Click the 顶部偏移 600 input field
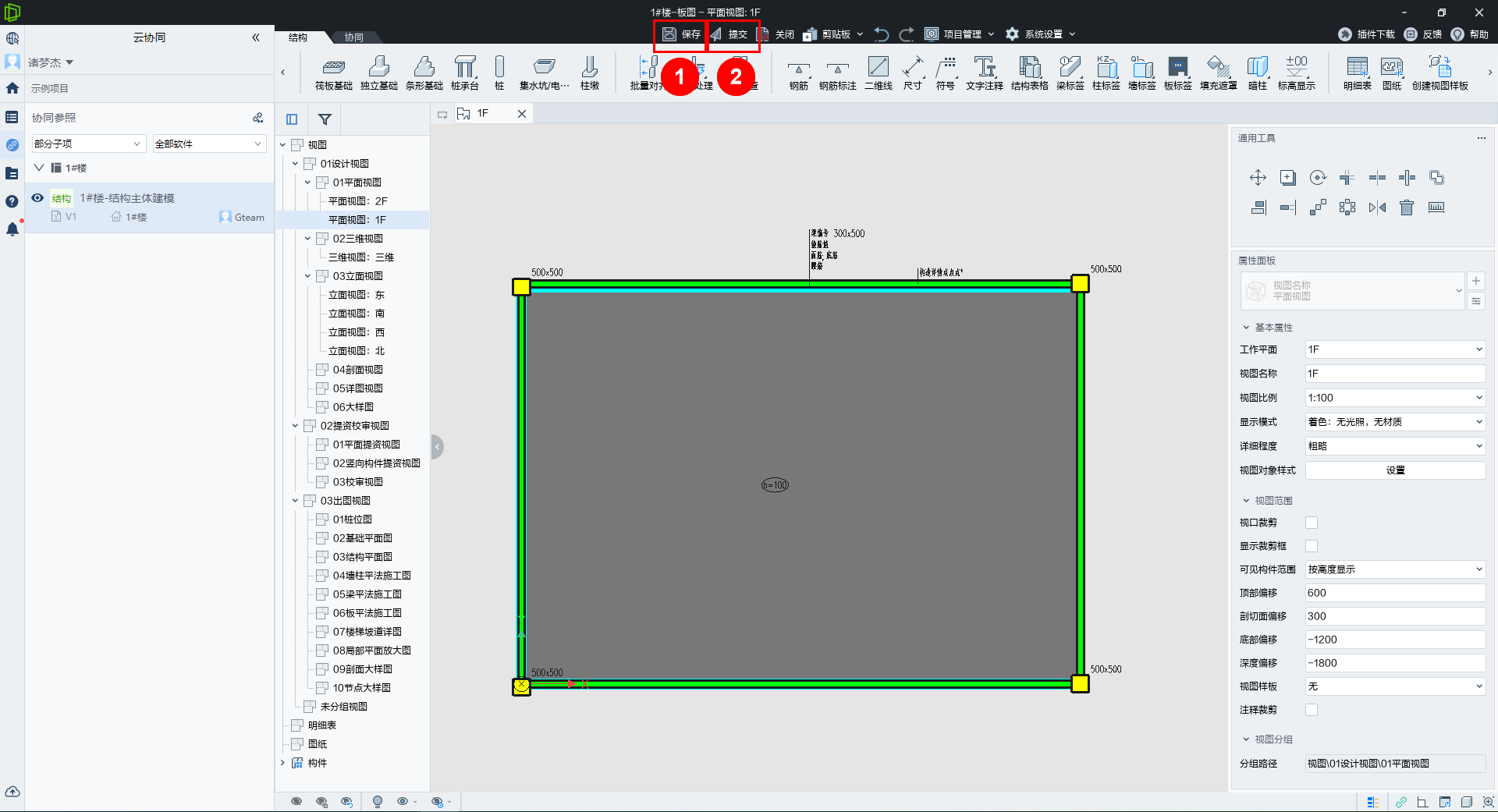This screenshot has width=1498, height=812. (x=1395, y=593)
